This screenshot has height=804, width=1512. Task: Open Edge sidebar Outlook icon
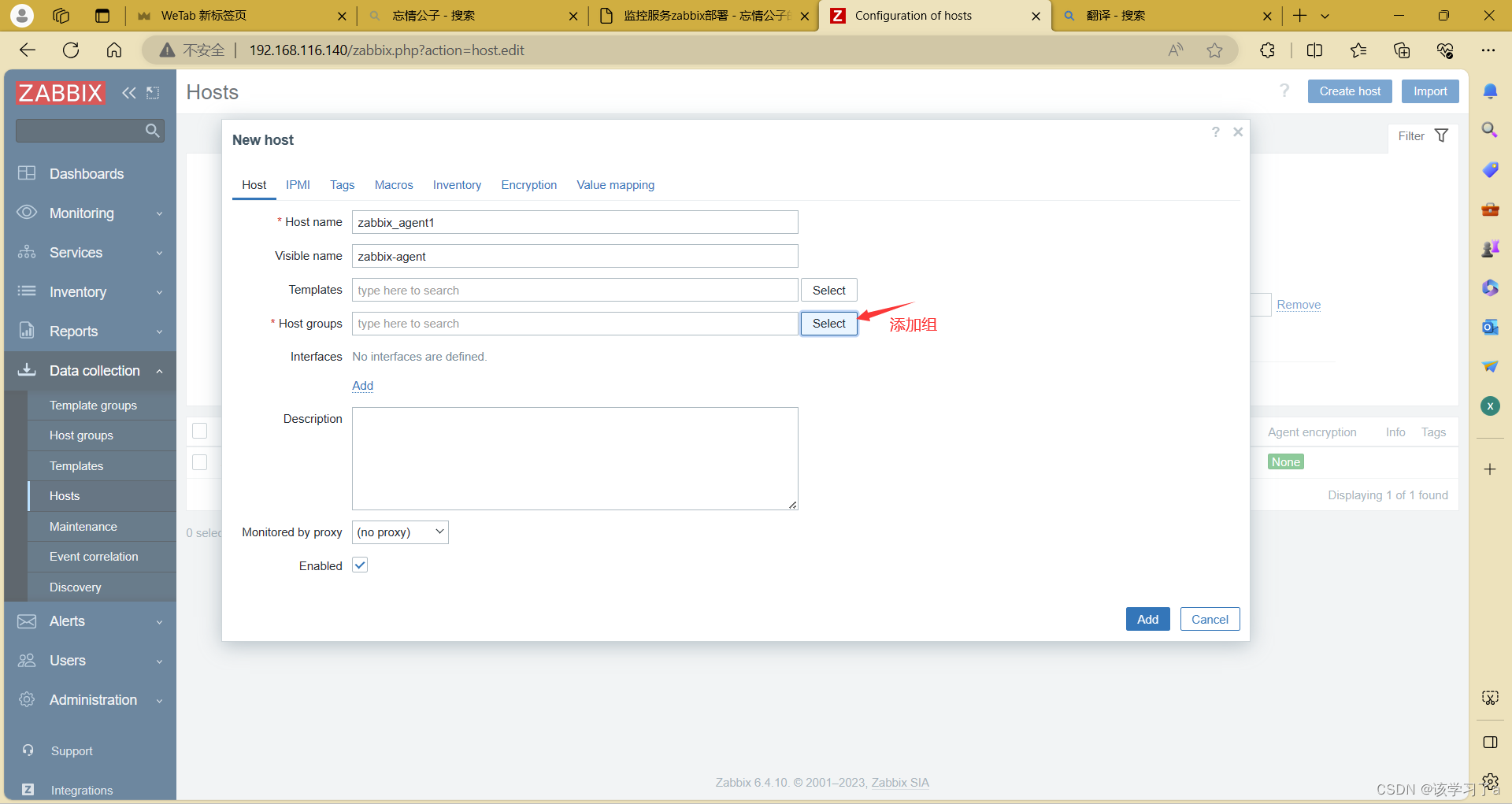click(1490, 327)
